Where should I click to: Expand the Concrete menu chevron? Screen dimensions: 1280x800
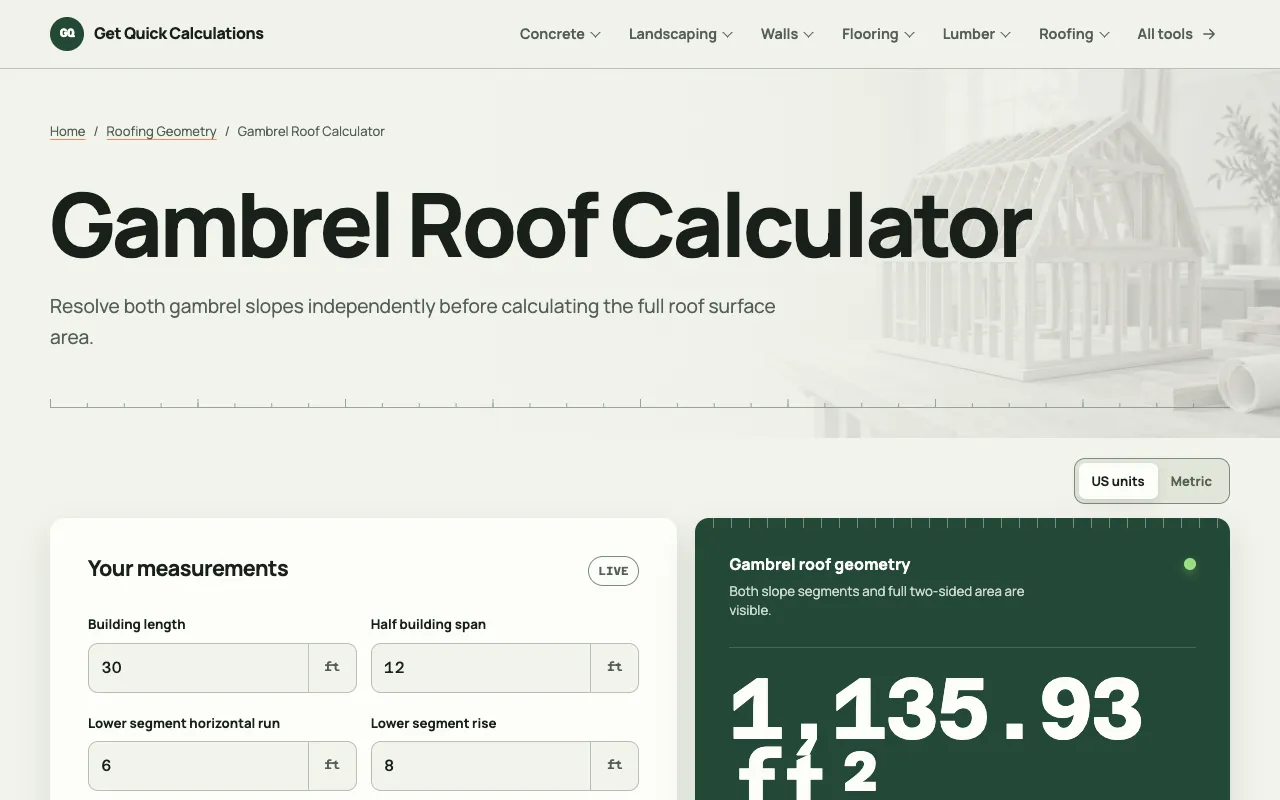point(596,35)
